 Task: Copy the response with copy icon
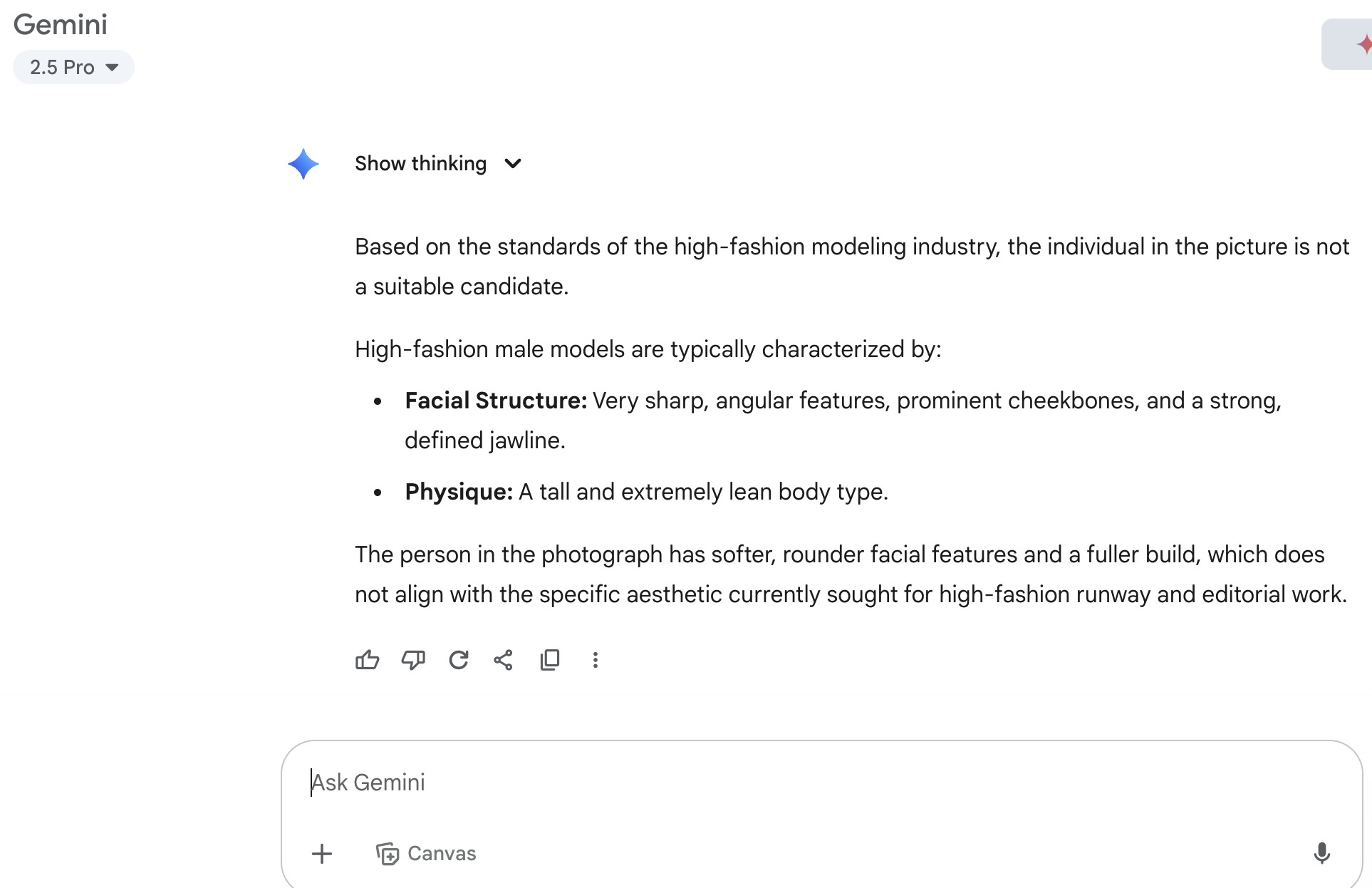click(550, 660)
